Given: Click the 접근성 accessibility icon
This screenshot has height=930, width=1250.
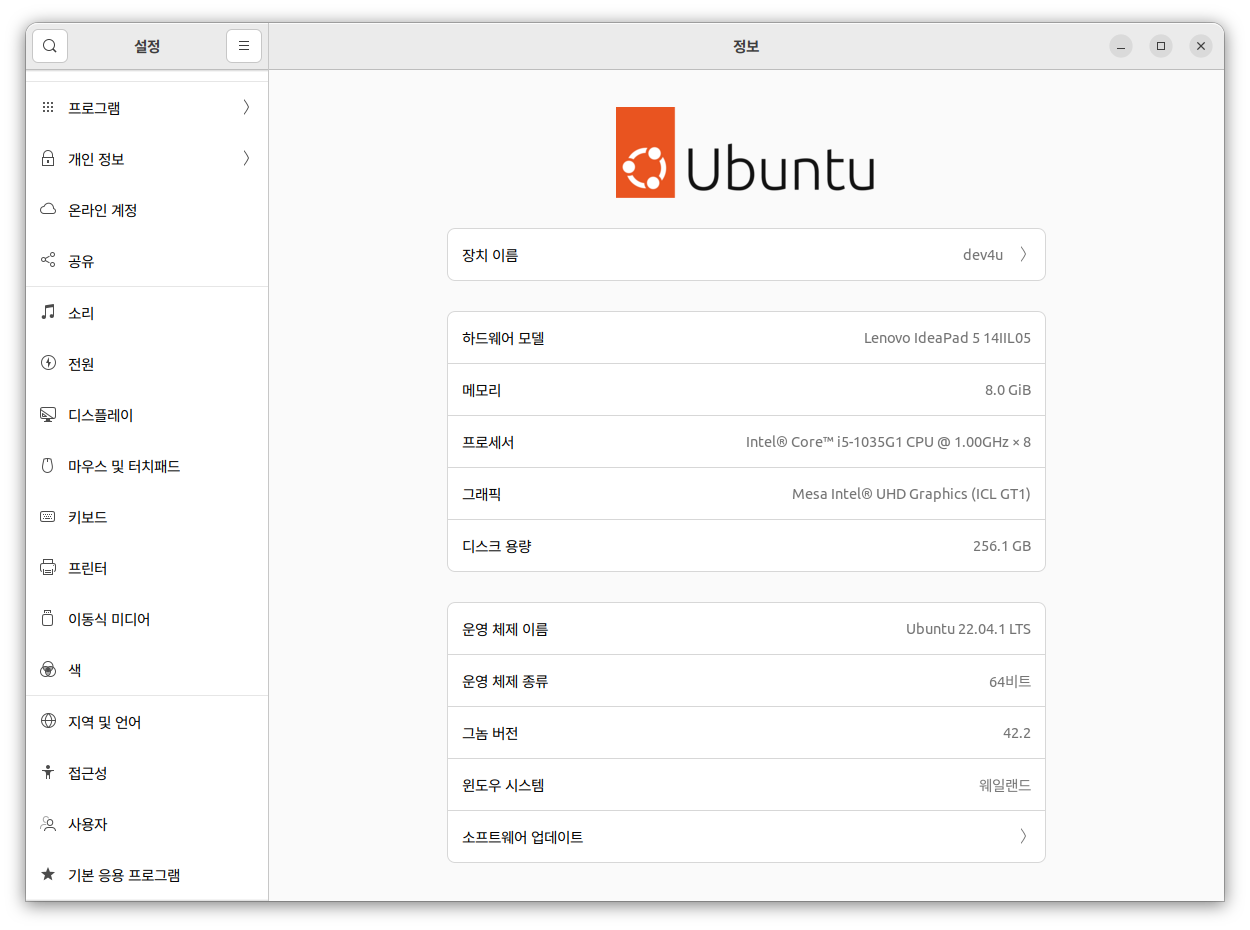Looking at the screenshot, I should point(48,772).
